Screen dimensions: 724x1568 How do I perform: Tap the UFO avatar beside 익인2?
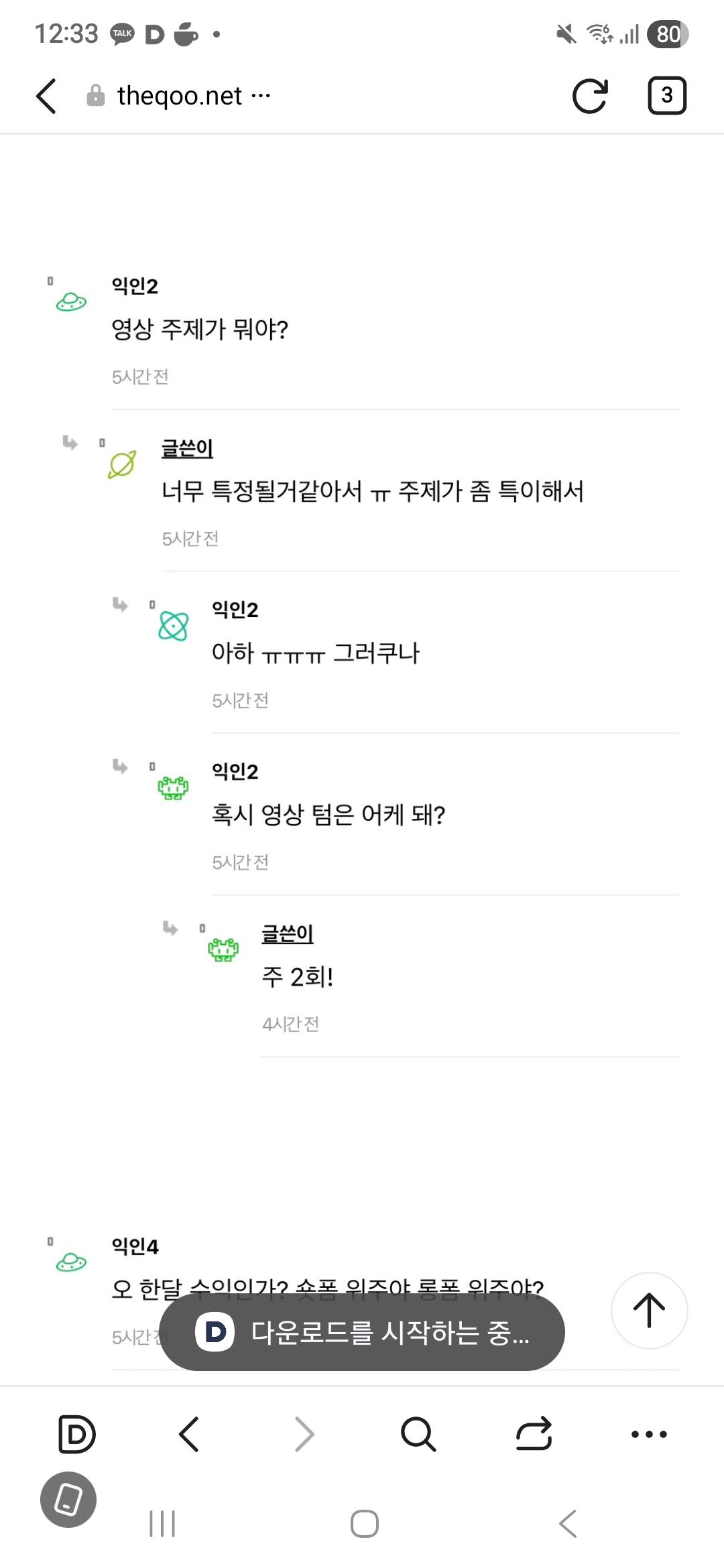(x=71, y=303)
